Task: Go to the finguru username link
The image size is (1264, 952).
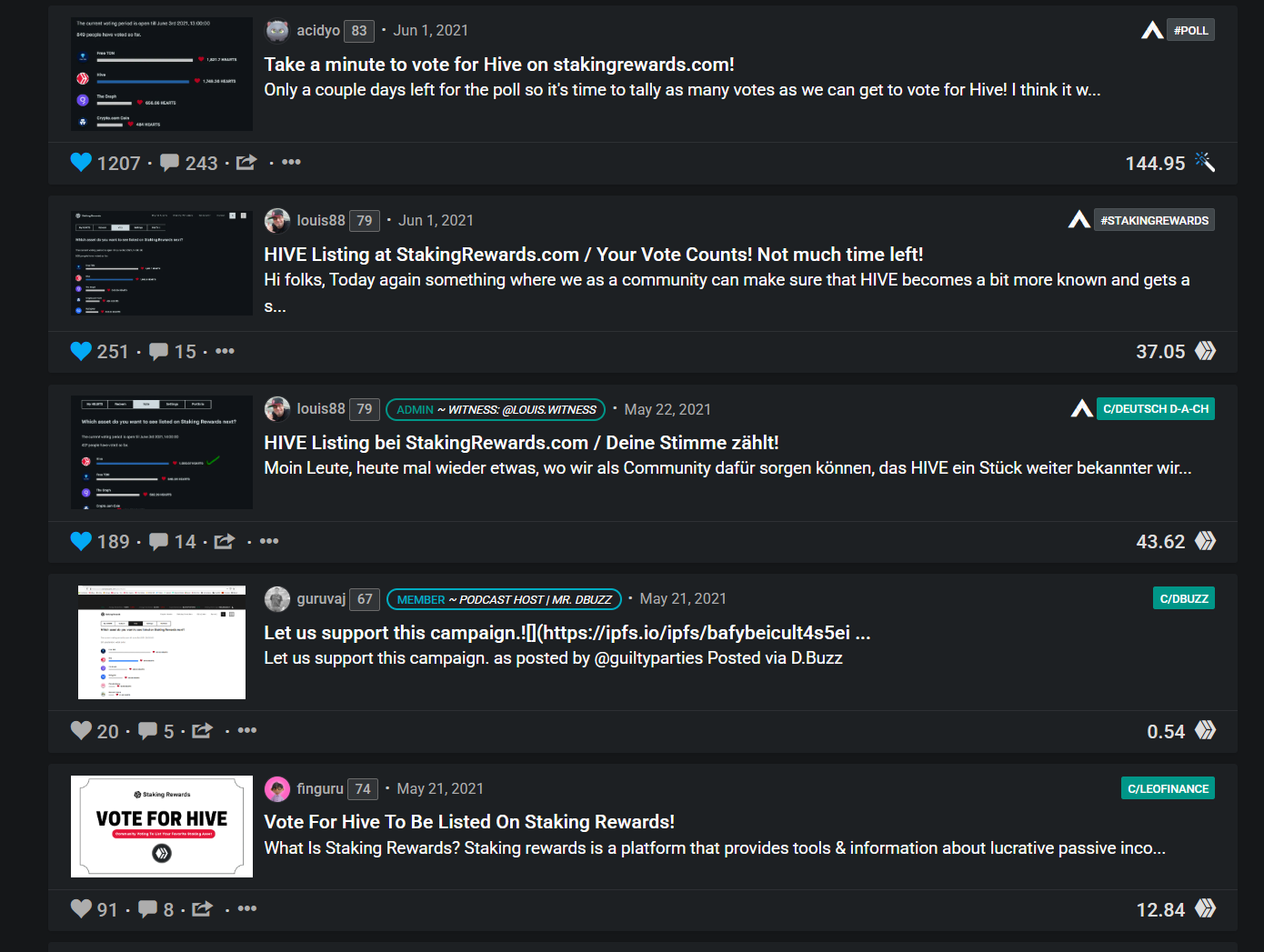Action: pyautogui.click(x=320, y=788)
